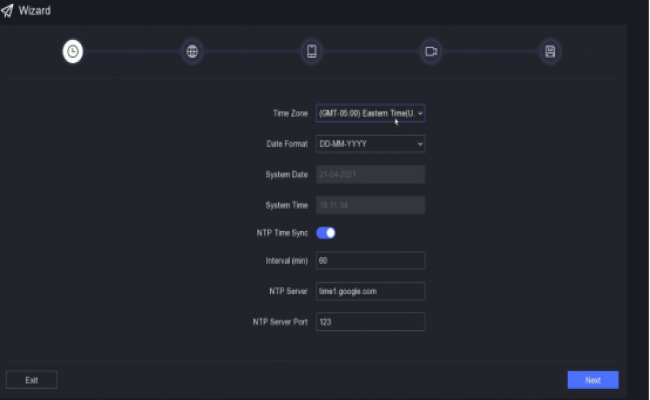Image resolution: width=650 pixels, height=400 pixels.
Task: Click the Wizard title text
Action: click(35, 10)
